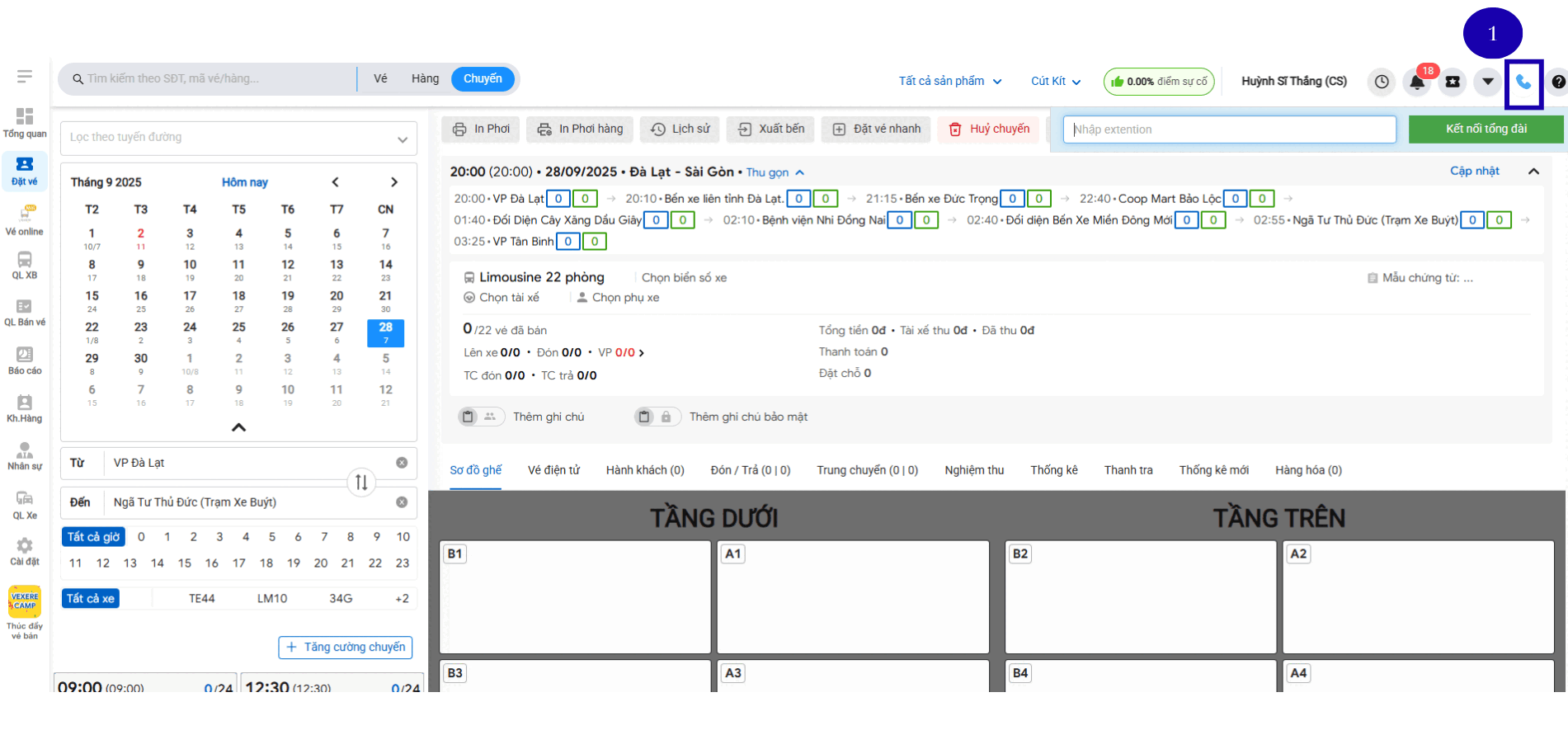The height and width of the screenshot is (749, 1568).
Task: Click the Kết nối tổng đài button
Action: pos(1486,130)
